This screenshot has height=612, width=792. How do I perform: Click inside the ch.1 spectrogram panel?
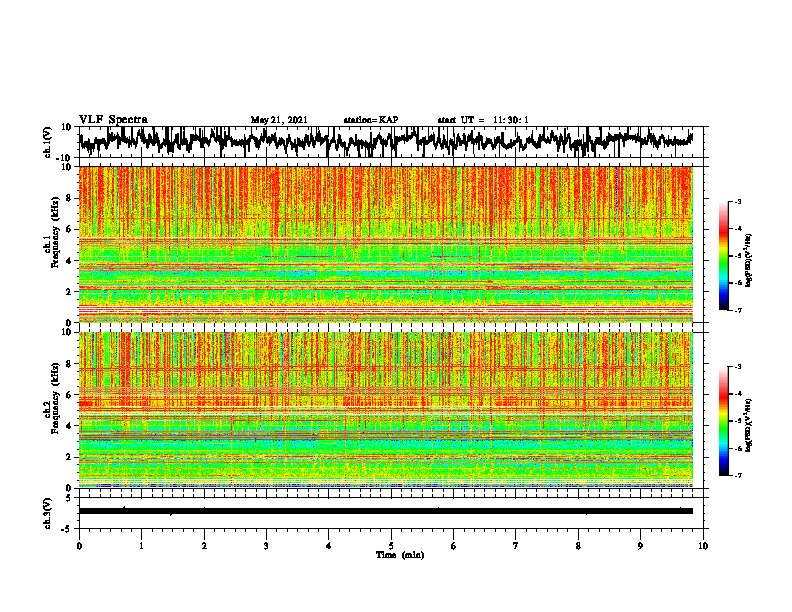[386, 244]
